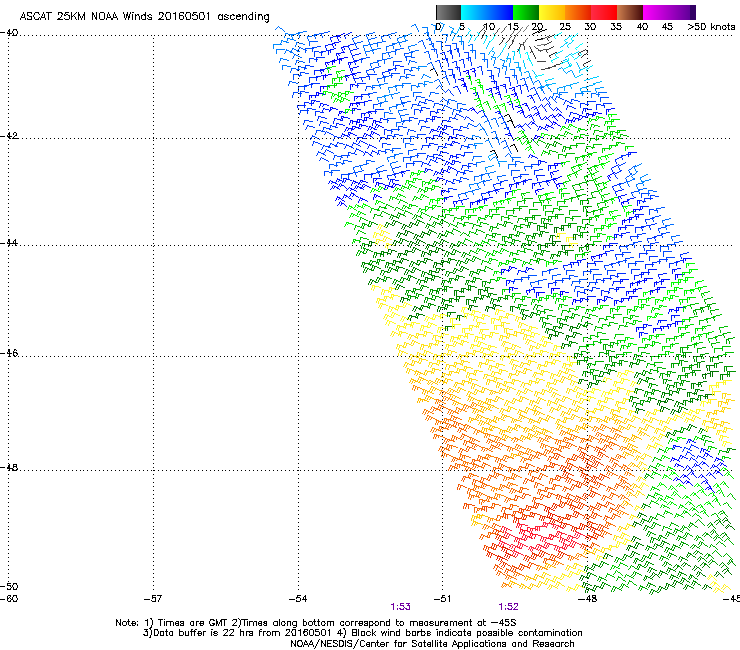740x650 pixels.
Task: Click the brown 35-40 knots legend swatch
Action: pyautogui.click(x=630, y=12)
